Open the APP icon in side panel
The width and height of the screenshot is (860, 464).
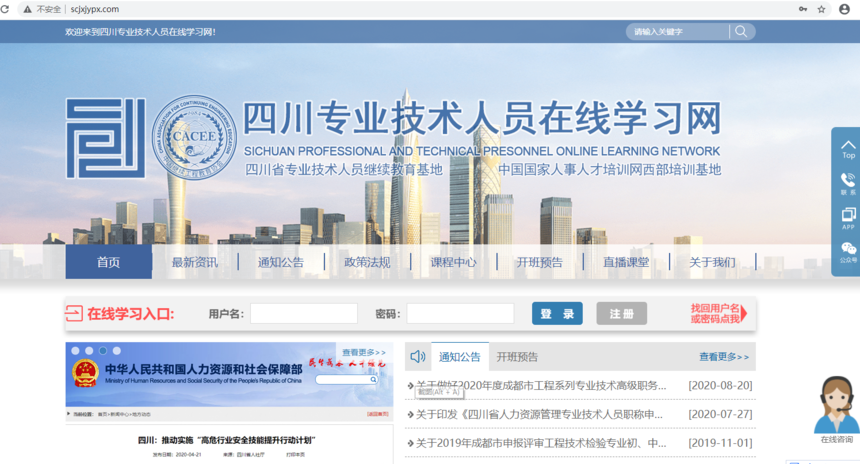(848, 218)
